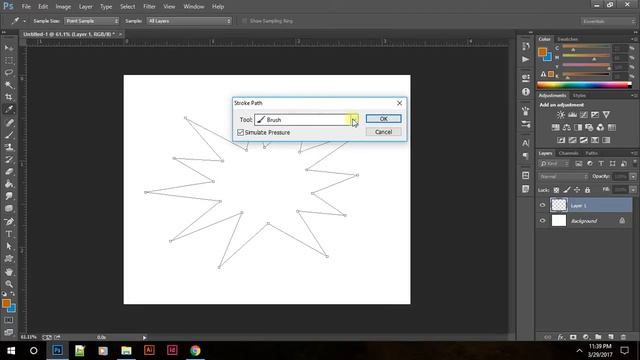Toggle lock position
640x360 pixels.
tap(577, 190)
